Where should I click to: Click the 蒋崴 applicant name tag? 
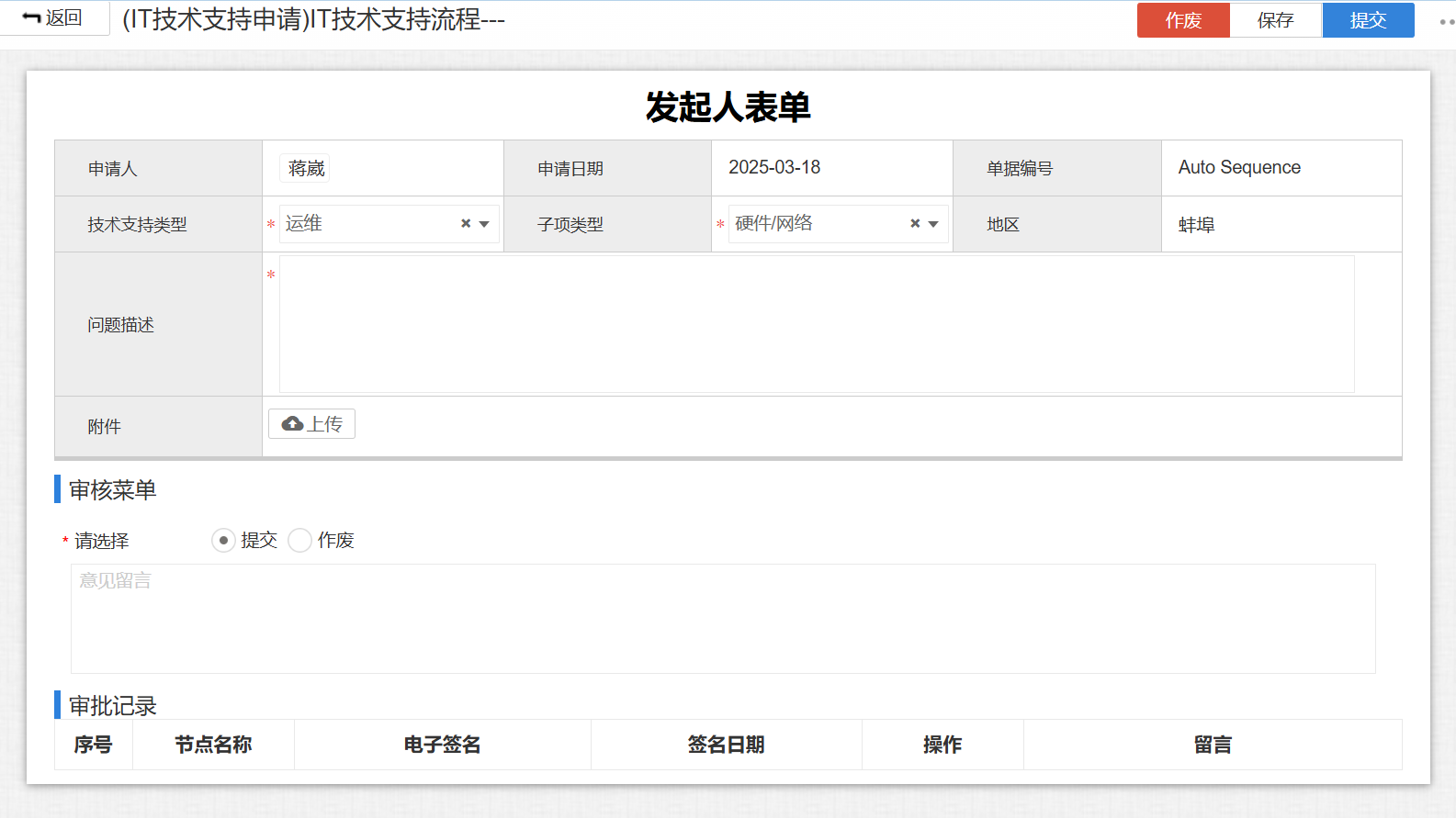coord(306,168)
